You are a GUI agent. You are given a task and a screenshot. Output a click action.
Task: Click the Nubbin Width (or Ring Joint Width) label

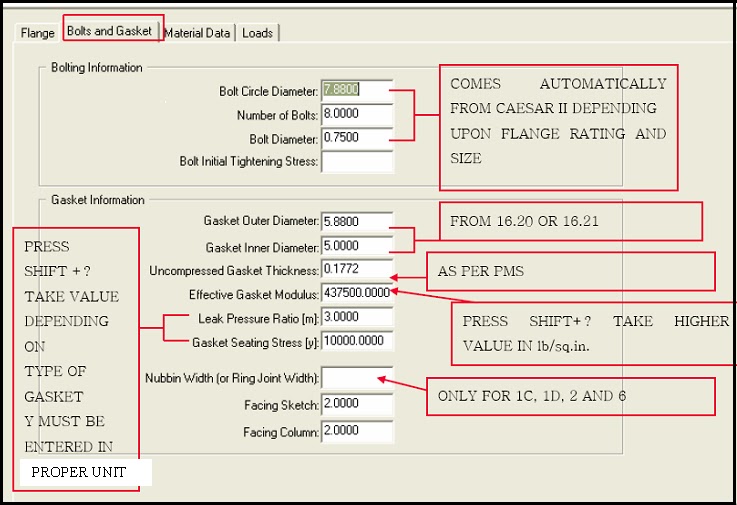coord(232,378)
